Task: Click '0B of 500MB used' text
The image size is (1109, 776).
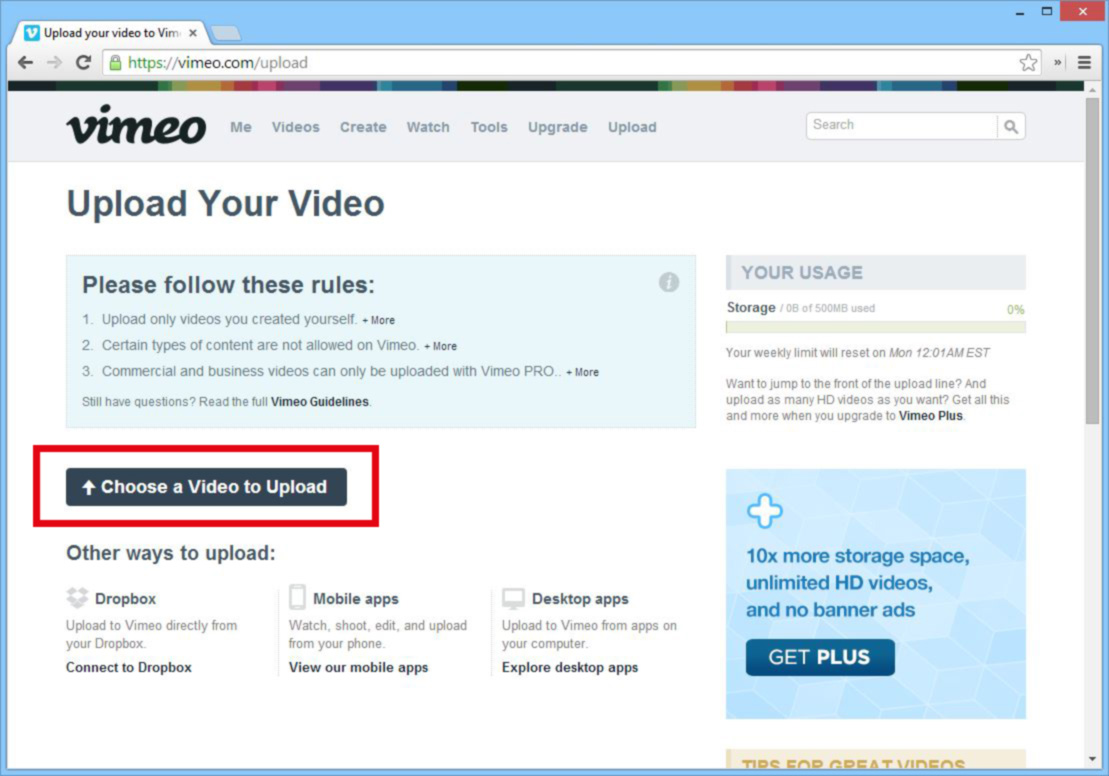Action: (x=830, y=308)
